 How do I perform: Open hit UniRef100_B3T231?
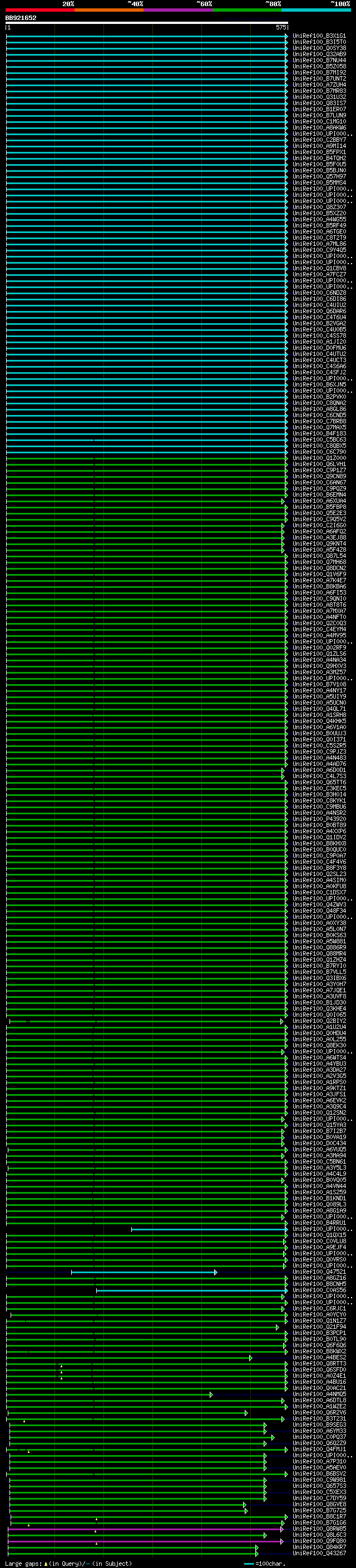[x=319, y=1418]
